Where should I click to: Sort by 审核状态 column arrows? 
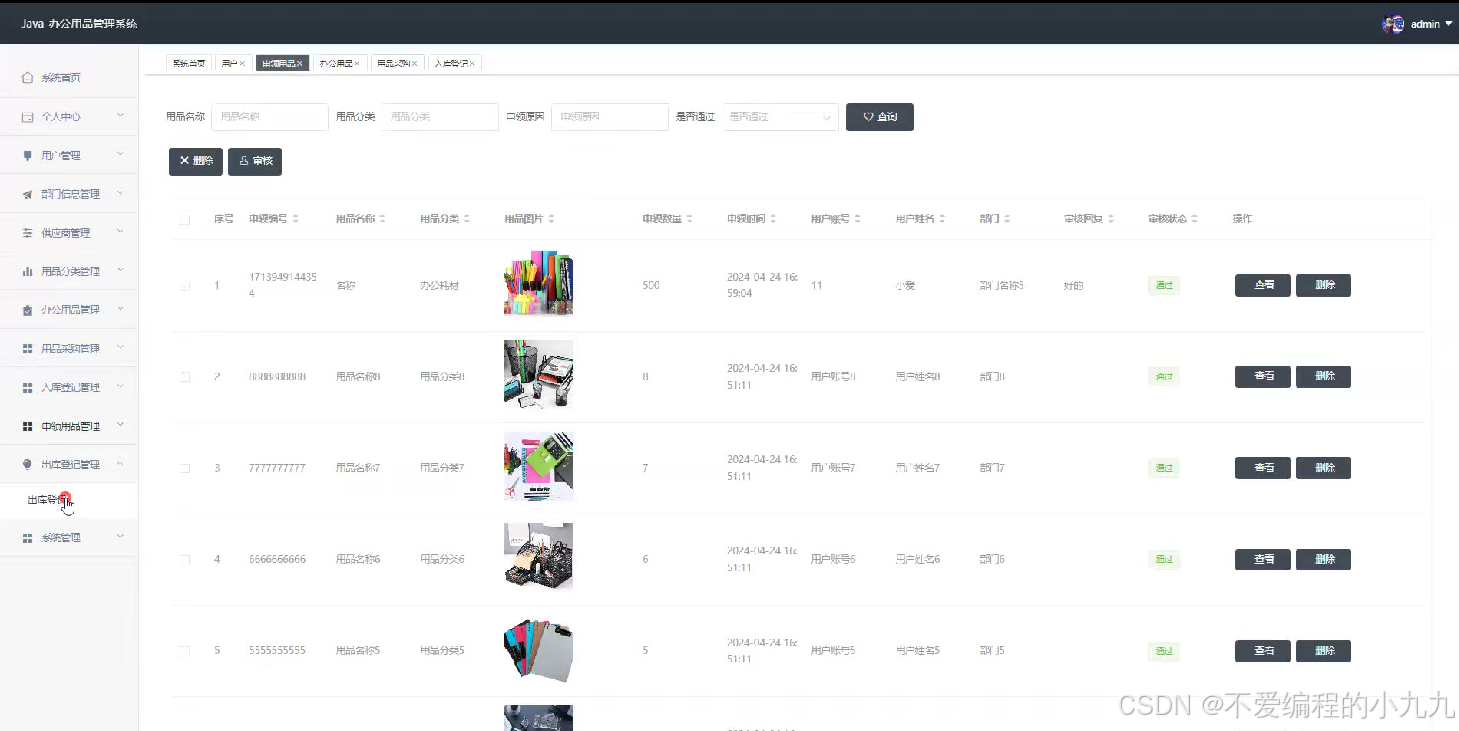pyautogui.click(x=1195, y=219)
